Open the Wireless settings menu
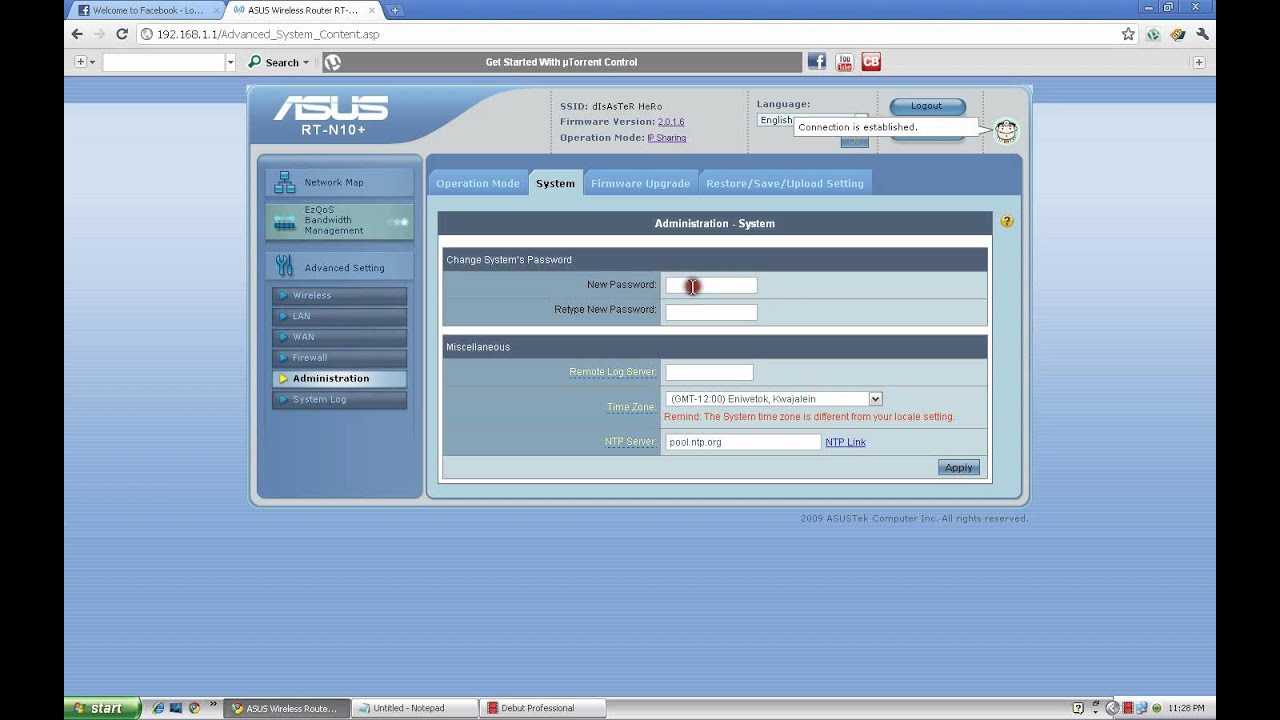The width and height of the screenshot is (1280, 720). pos(339,295)
